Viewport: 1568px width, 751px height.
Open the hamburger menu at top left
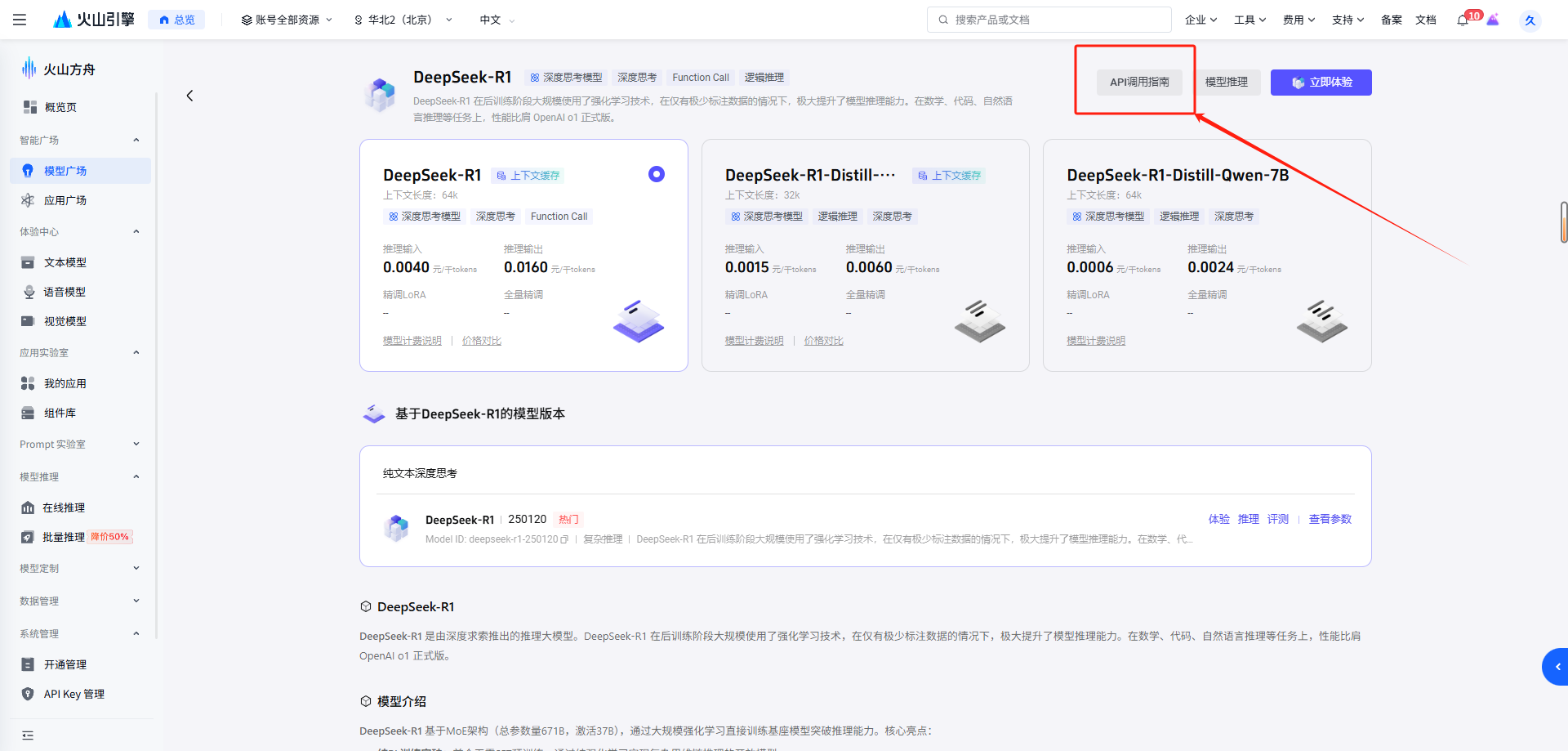(20, 20)
